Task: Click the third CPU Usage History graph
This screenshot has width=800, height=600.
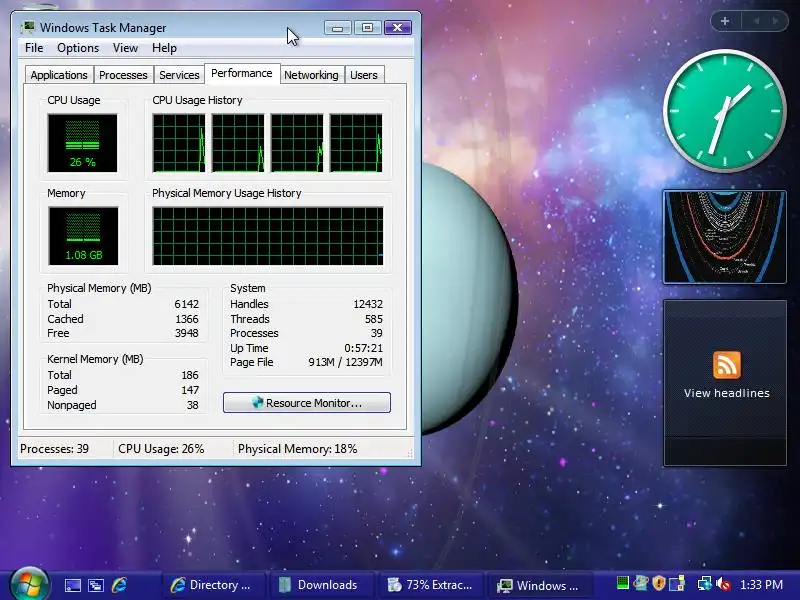Action: pyautogui.click(x=297, y=143)
